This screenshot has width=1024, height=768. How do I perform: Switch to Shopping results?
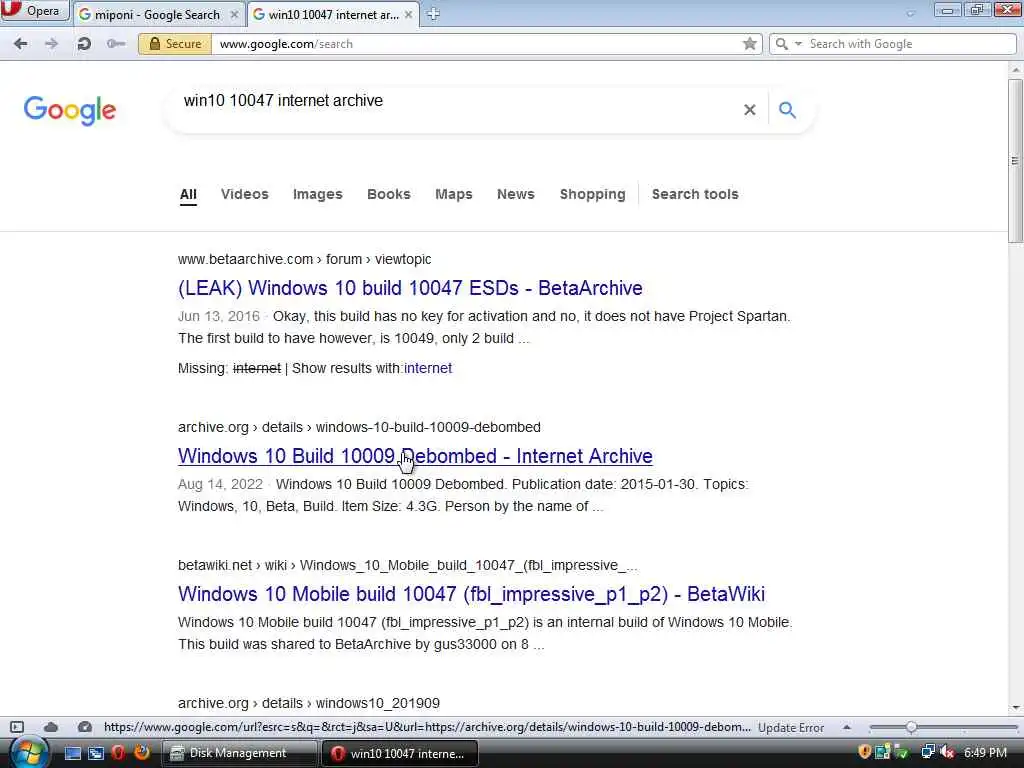pyautogui.click(x=592, y=195)
